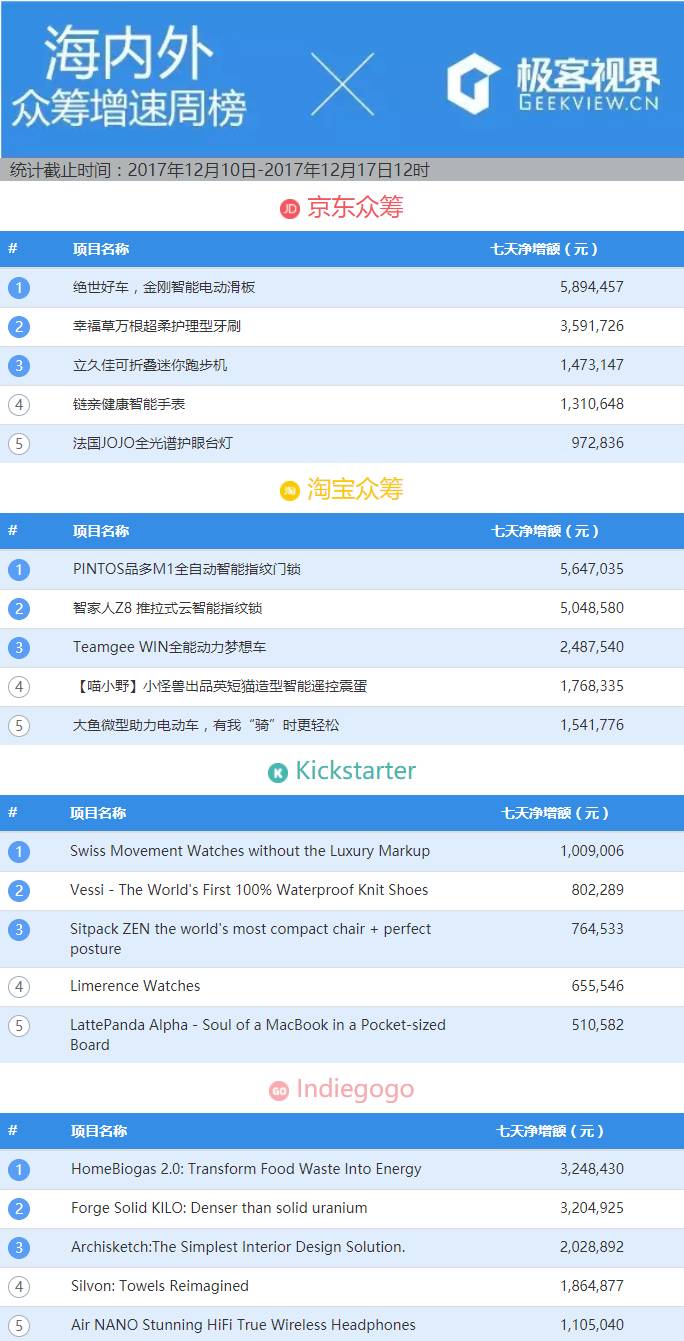Click rank 1 badge beside Swiss Movement Watches

(19, 852)
